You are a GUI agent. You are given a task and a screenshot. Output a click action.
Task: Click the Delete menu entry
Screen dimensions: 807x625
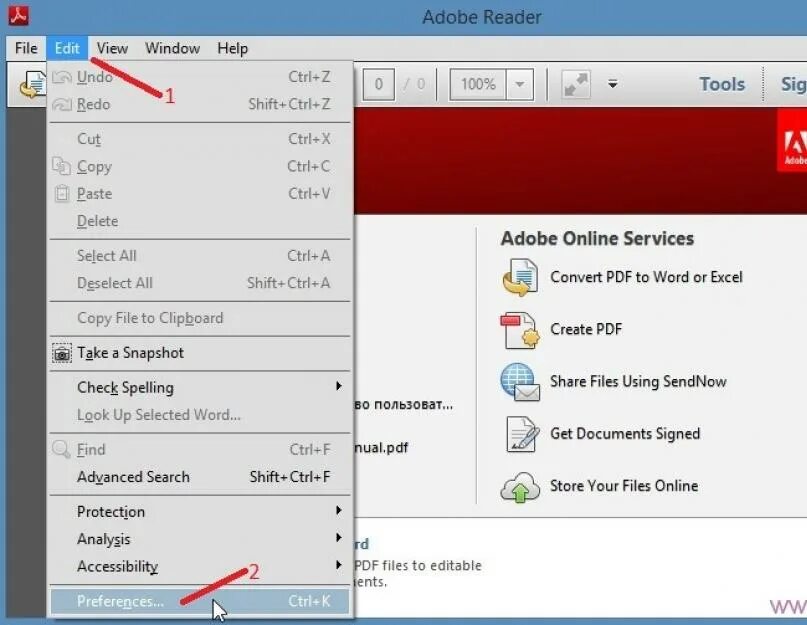click(x=200, y=221)
